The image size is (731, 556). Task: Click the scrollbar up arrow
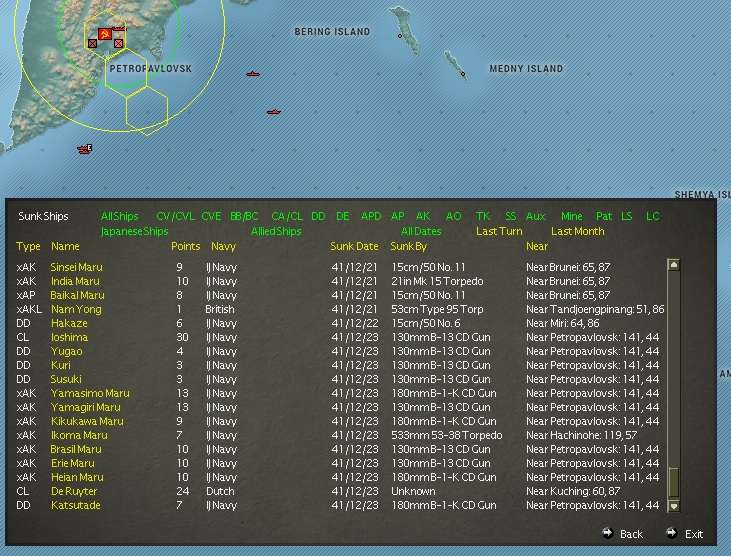tap(674, 265)
